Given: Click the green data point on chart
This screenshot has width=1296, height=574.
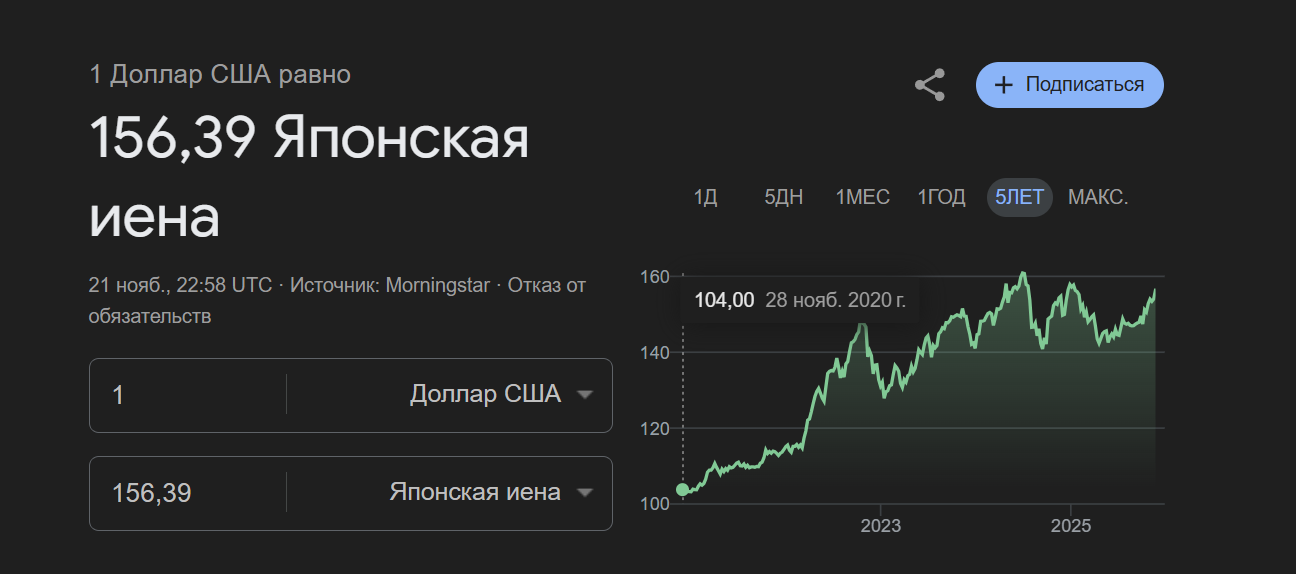Looking at the screenshot, I should pos(683,489).
